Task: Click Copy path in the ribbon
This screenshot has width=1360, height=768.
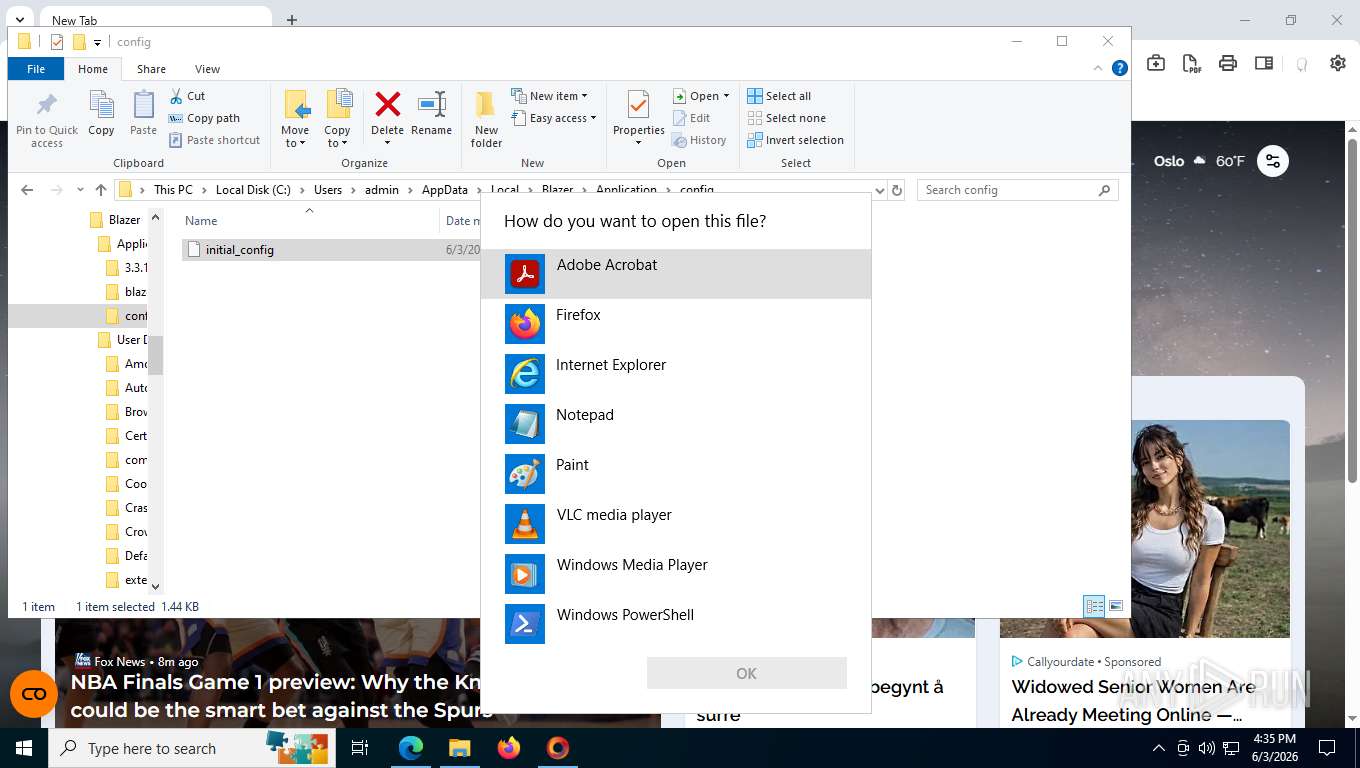Action: tap(204, 118)
